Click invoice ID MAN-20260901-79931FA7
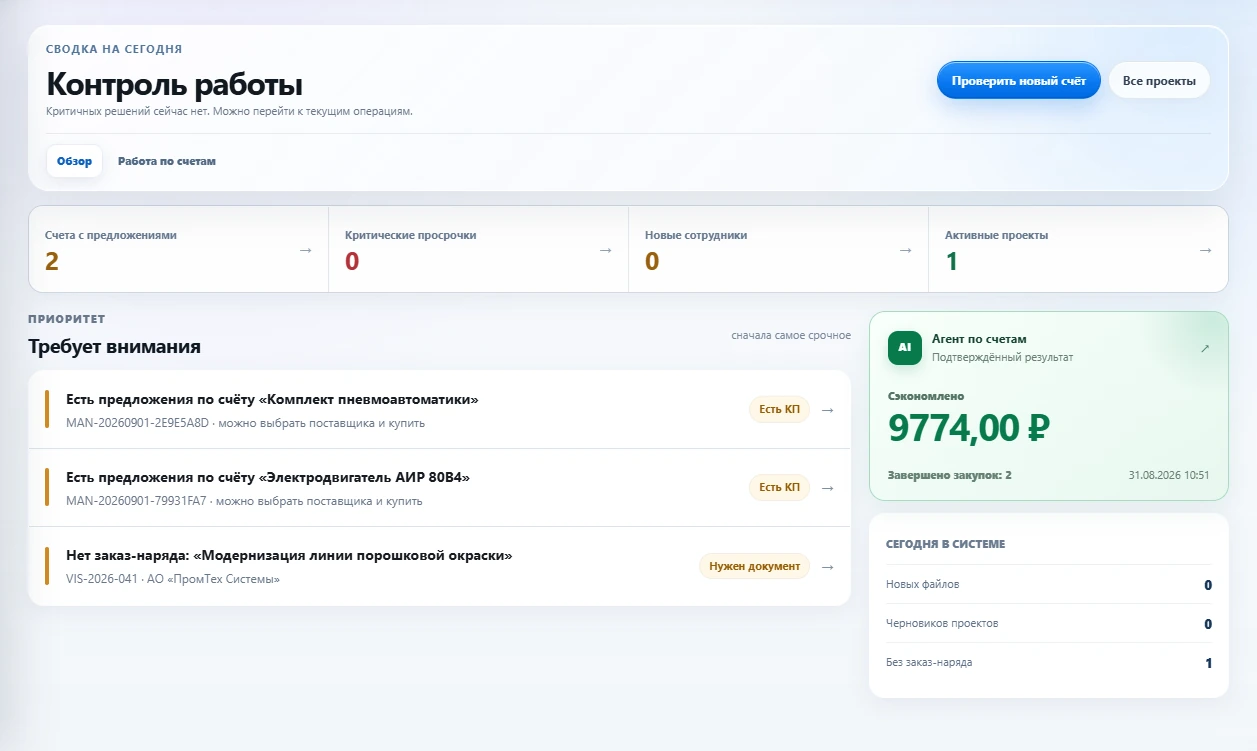The width and height of the screenshot is (1257, 751). [136, 501]
